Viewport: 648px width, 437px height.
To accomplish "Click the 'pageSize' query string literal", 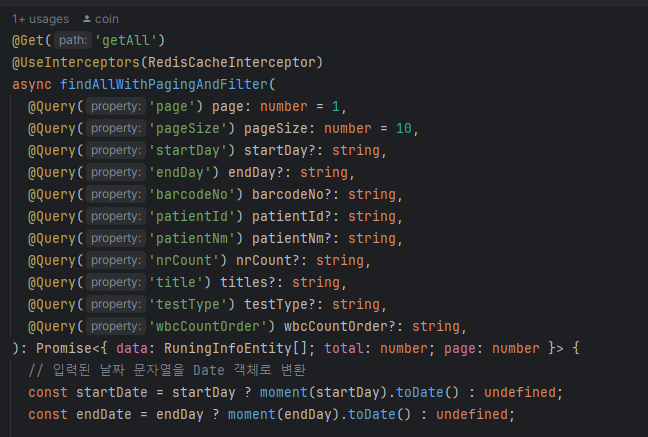I will pos(188,129).
